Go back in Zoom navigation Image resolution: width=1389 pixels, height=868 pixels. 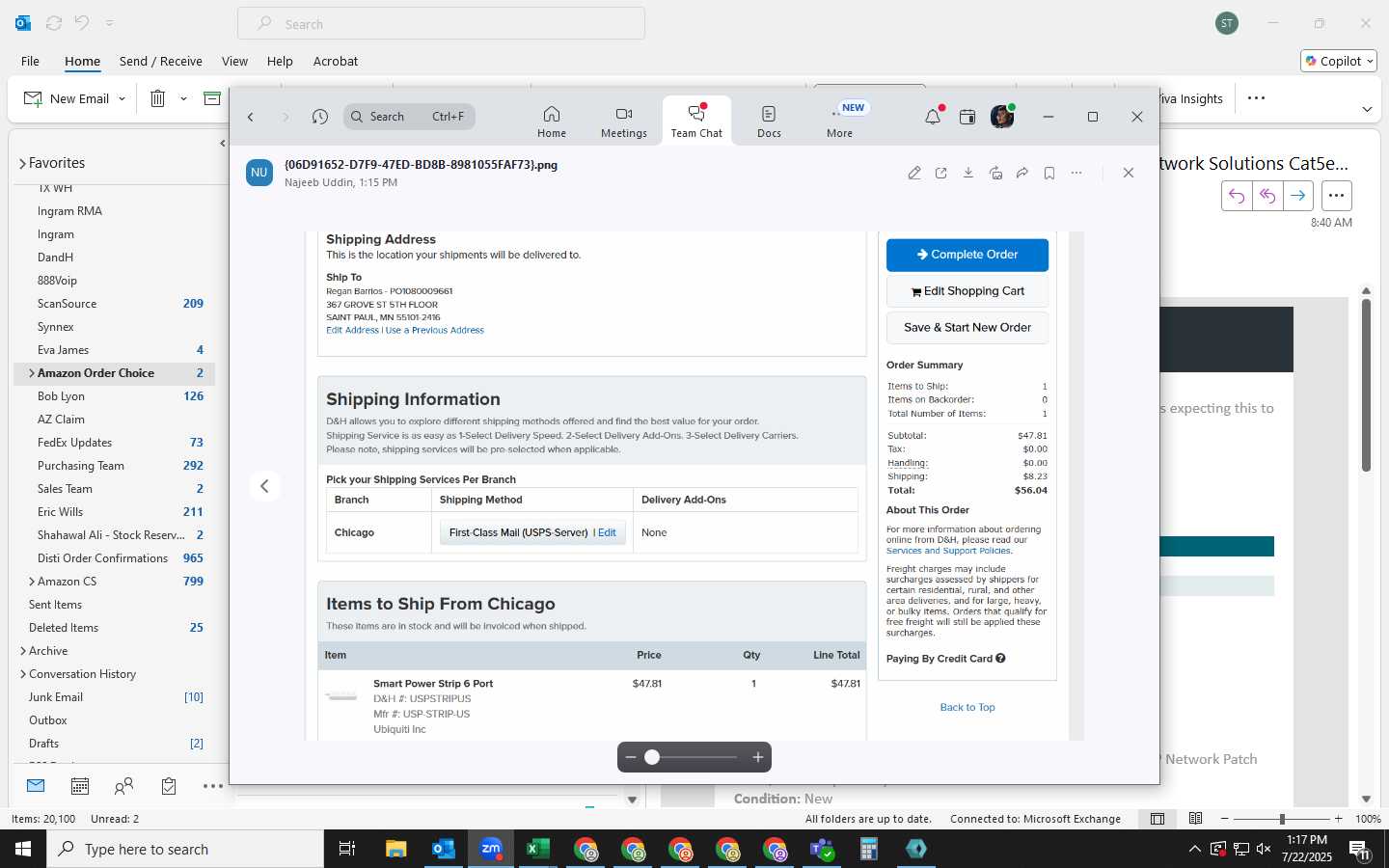pos(251,117)
